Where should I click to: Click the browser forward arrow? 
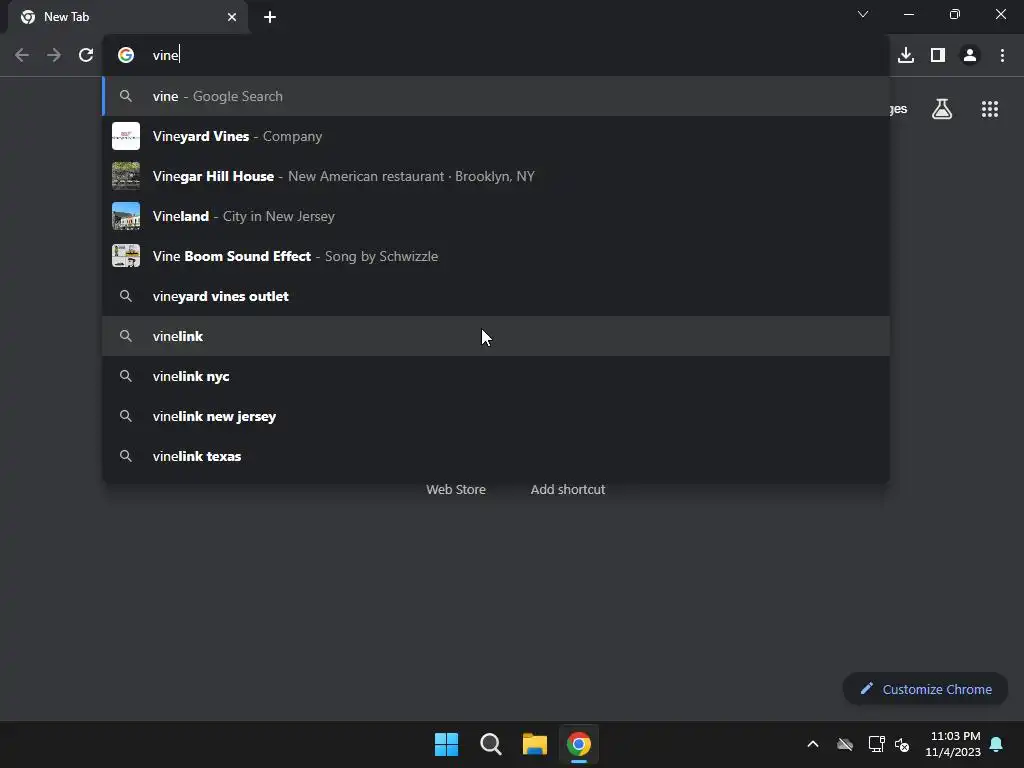click(54, 56)
